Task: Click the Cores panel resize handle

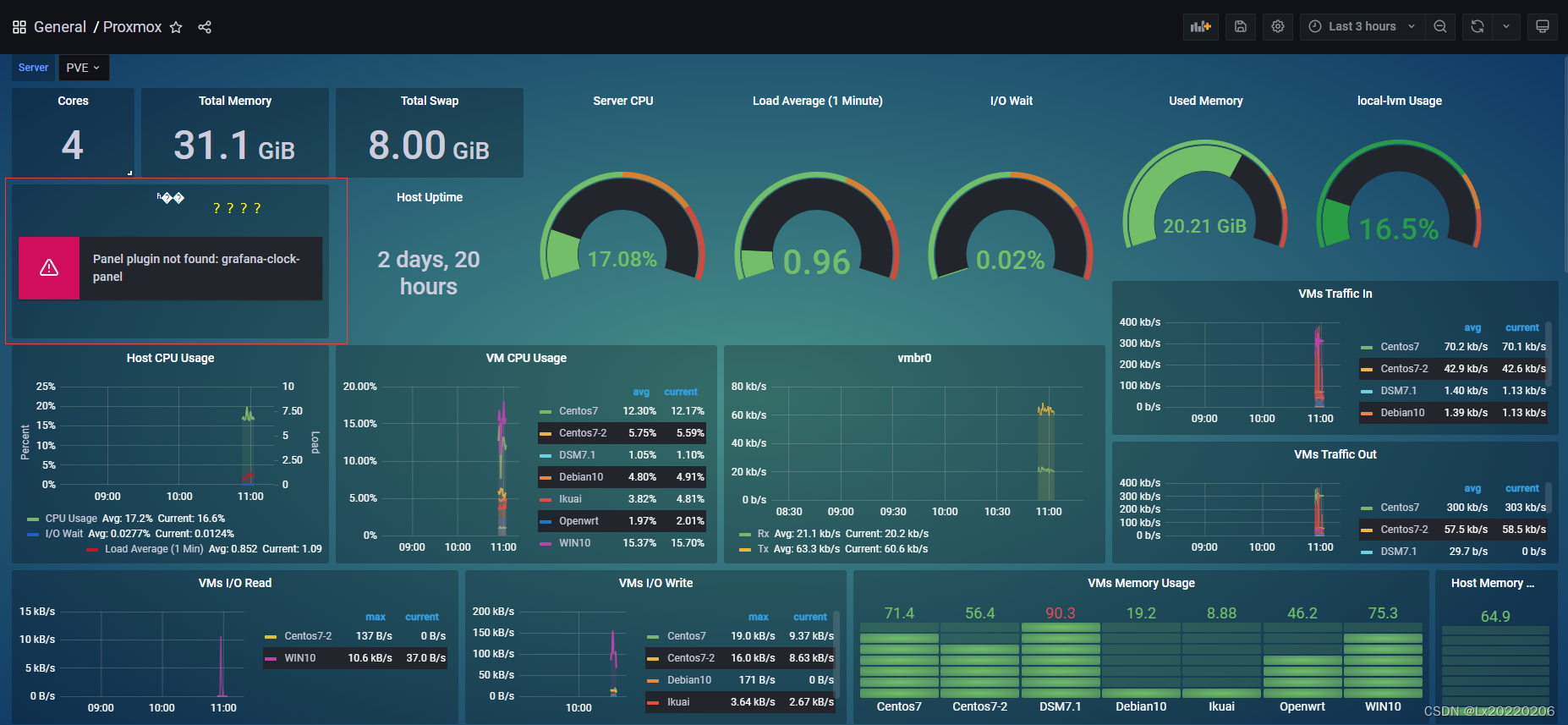Action: point(130,173)
